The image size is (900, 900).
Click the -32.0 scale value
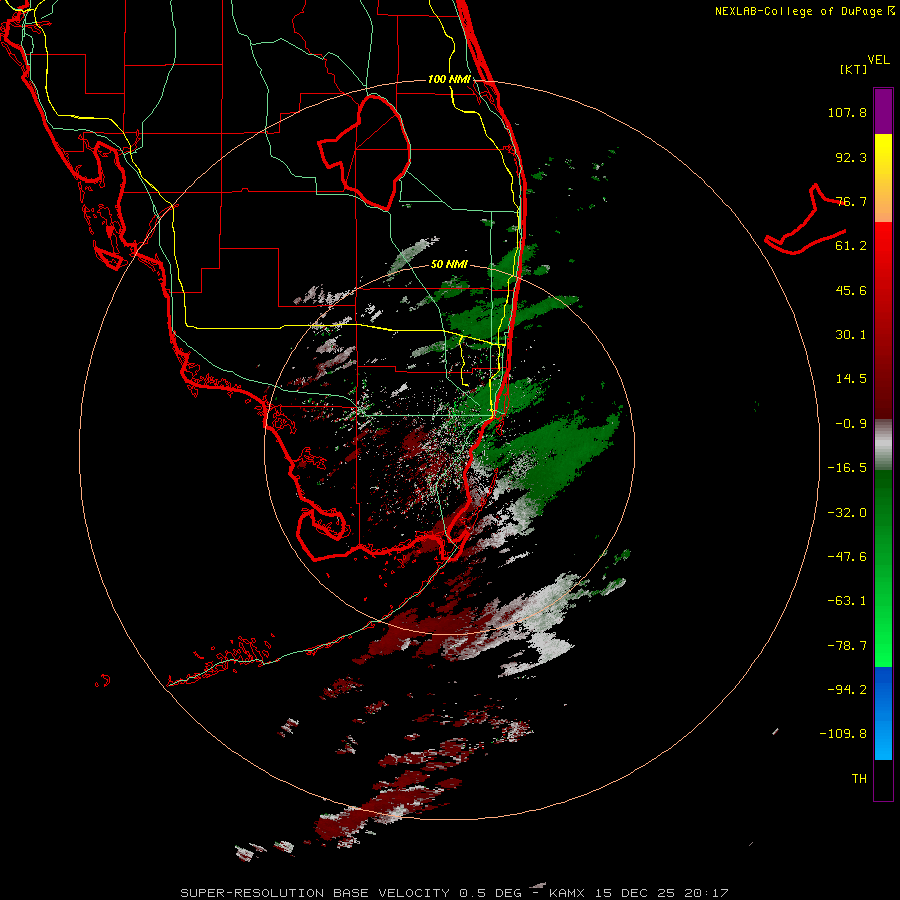(x=847, y=513)
